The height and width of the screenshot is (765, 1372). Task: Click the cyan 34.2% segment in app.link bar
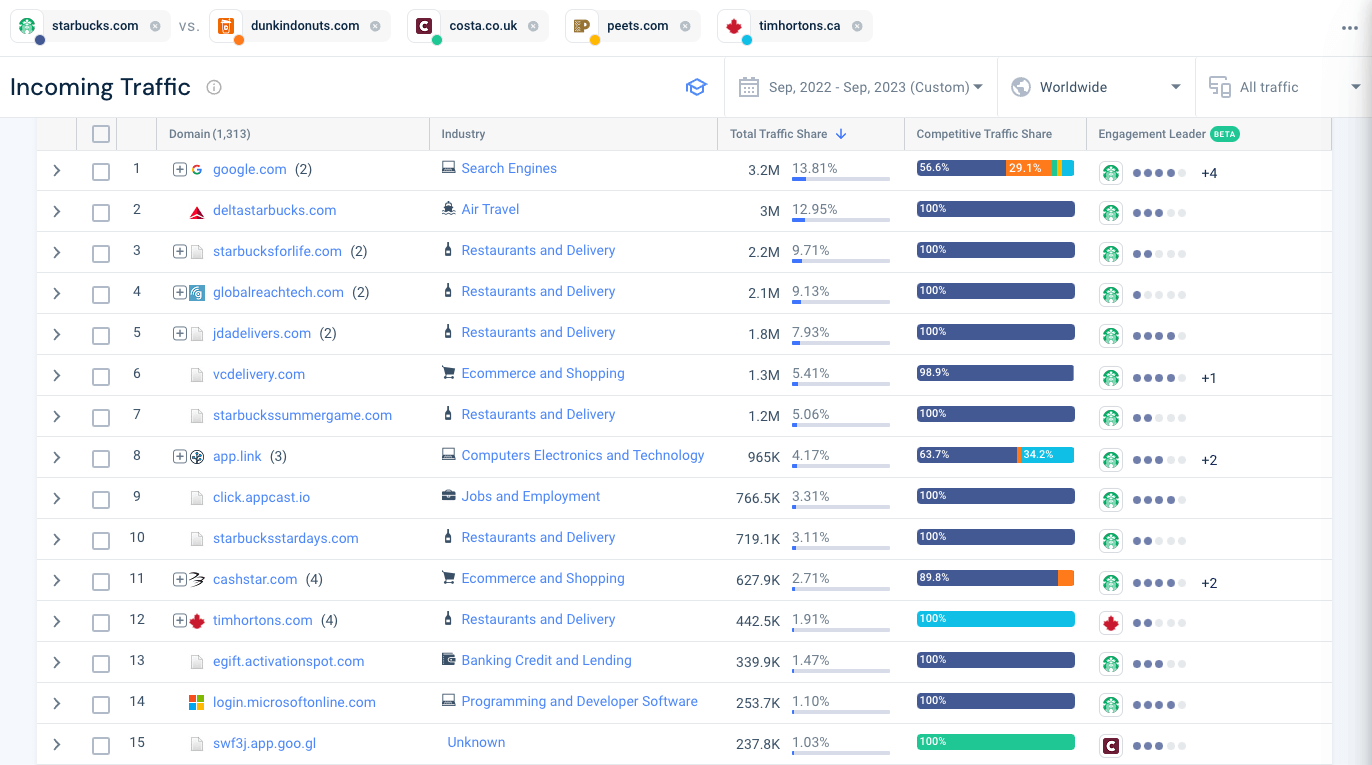coord(1047,455)
